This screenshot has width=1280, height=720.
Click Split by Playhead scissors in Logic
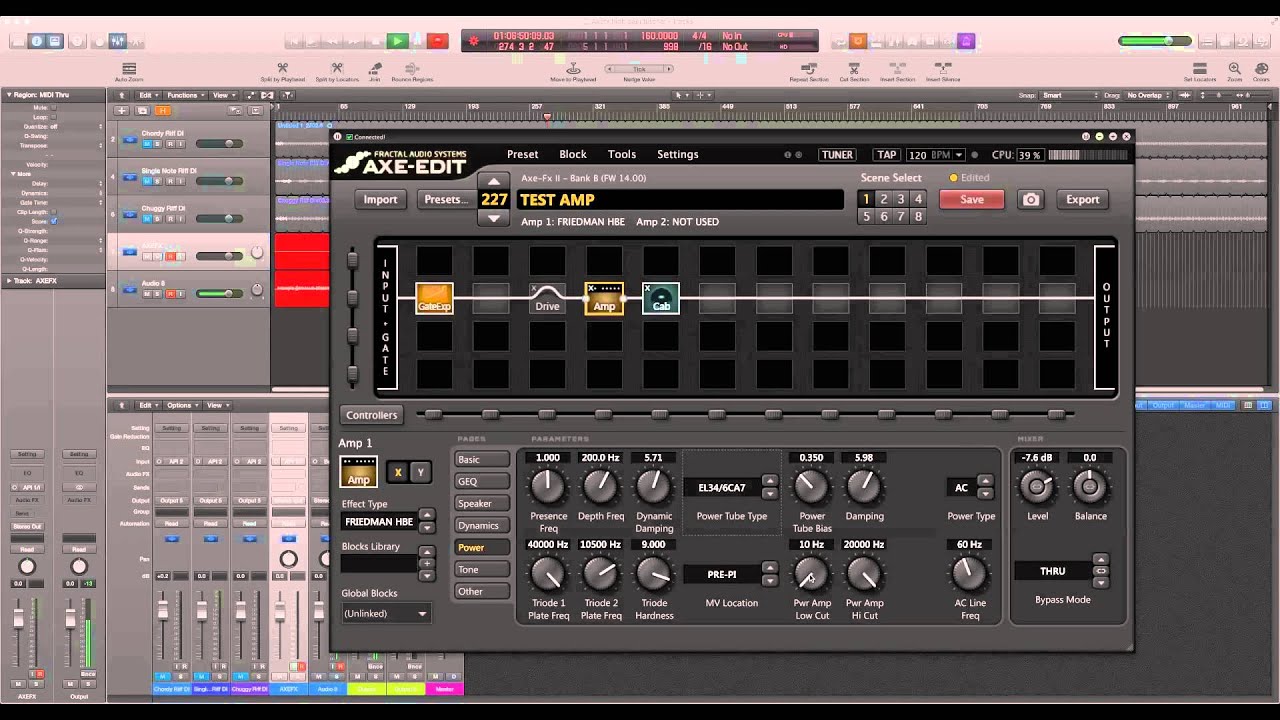[283, 69]
